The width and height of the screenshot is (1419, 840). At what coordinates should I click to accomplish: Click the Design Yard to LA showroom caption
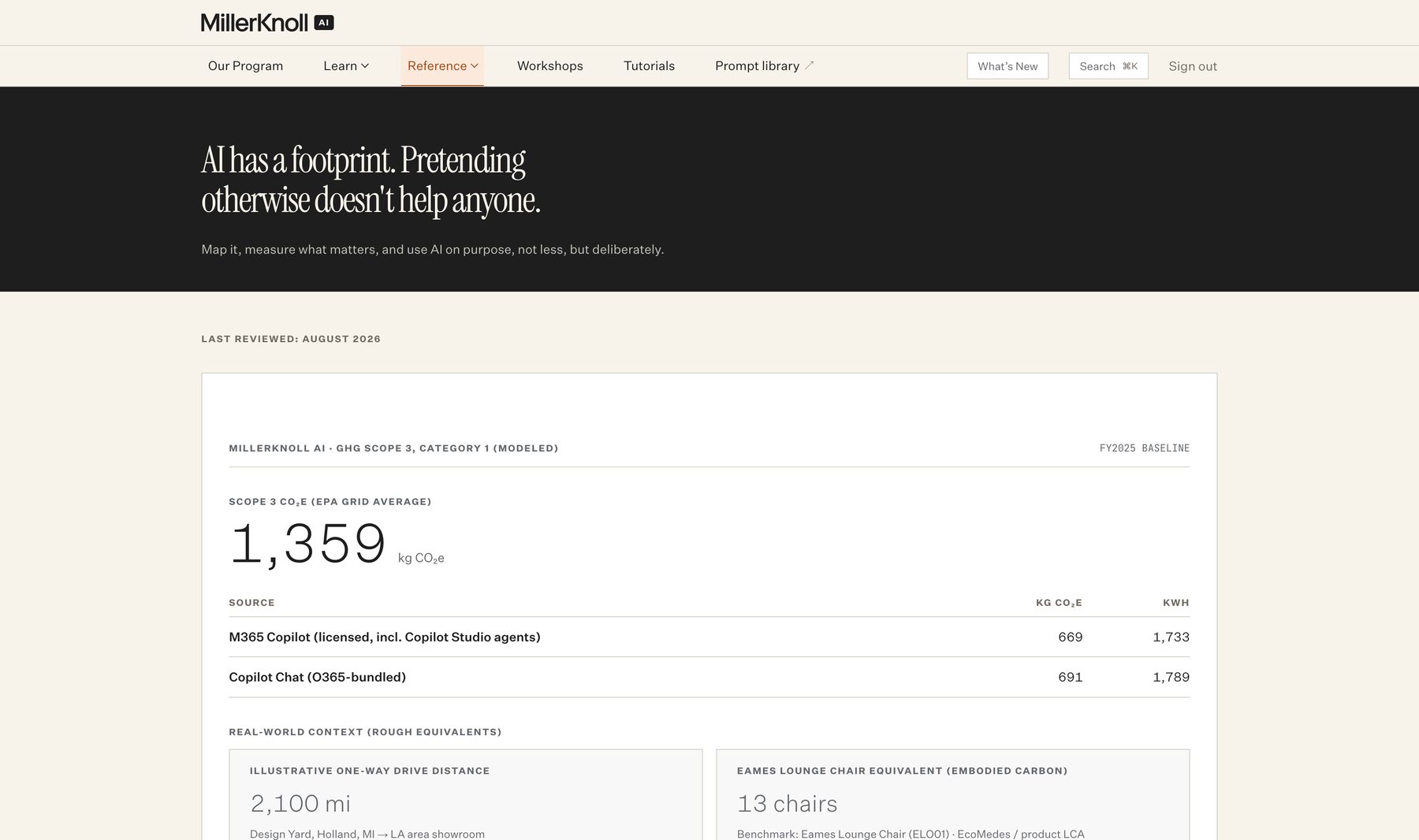point(367,834)
